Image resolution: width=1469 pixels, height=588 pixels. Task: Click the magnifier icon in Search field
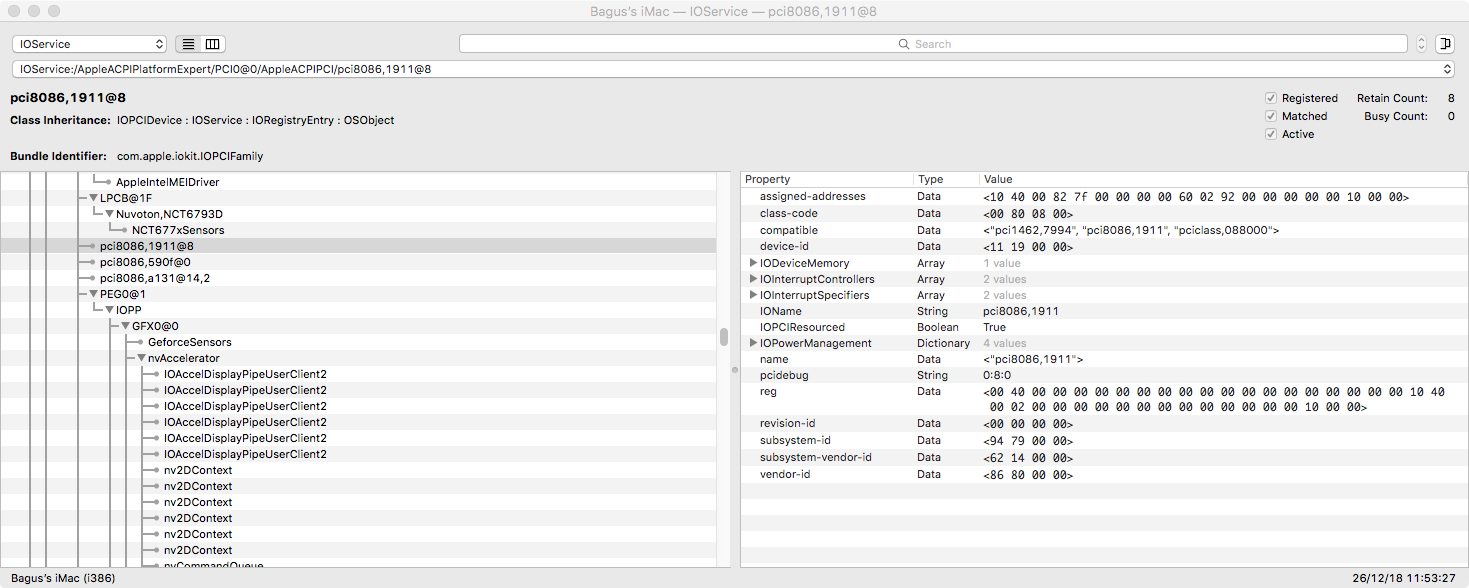tap(904, 44)
